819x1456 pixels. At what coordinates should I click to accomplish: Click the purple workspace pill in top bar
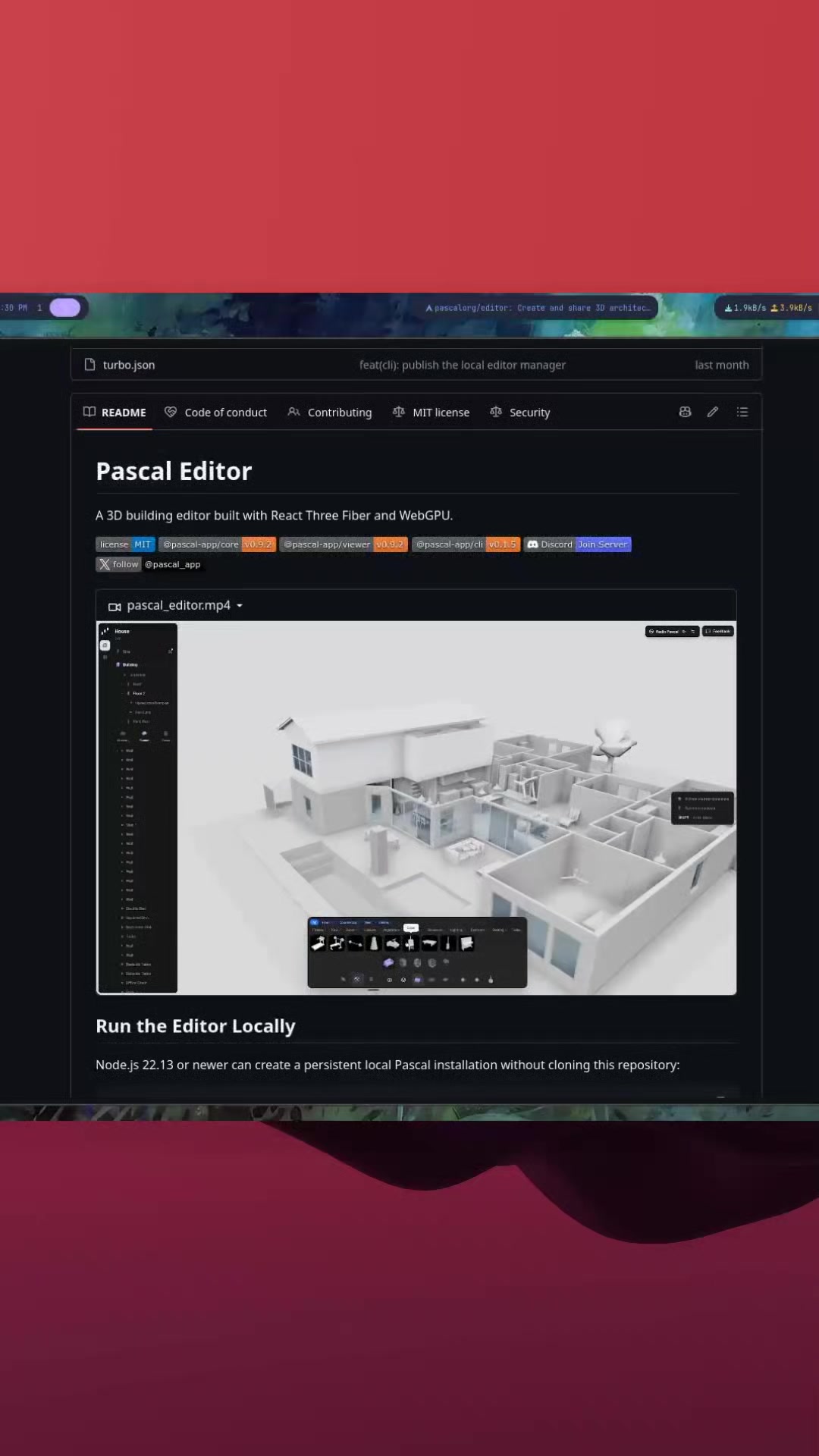64,307
